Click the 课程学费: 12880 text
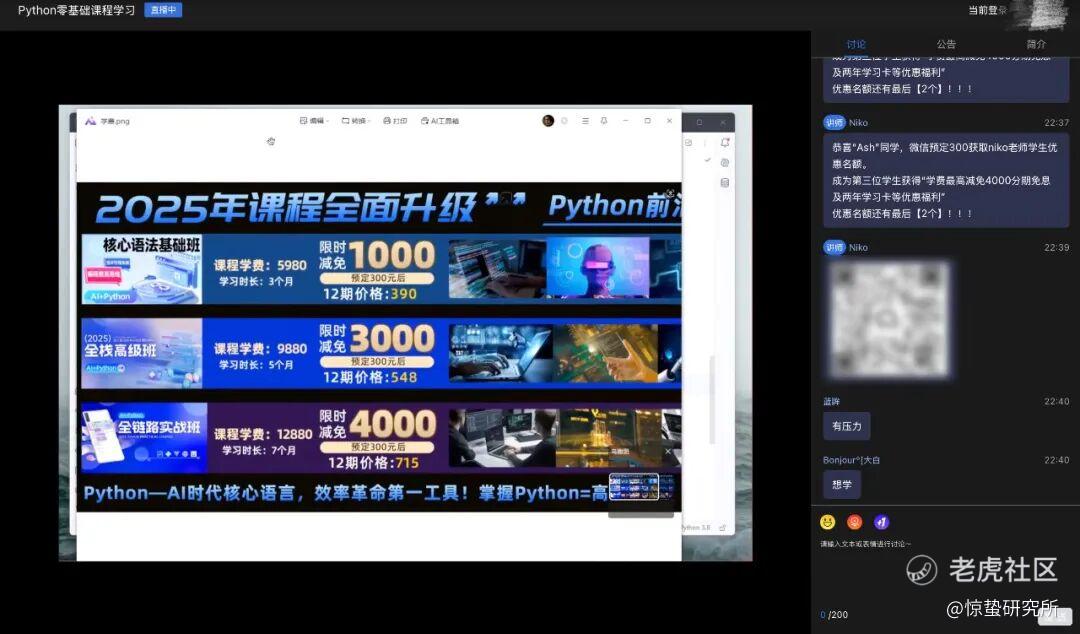Screen dimensions: 1080x634 coord(263,434)
